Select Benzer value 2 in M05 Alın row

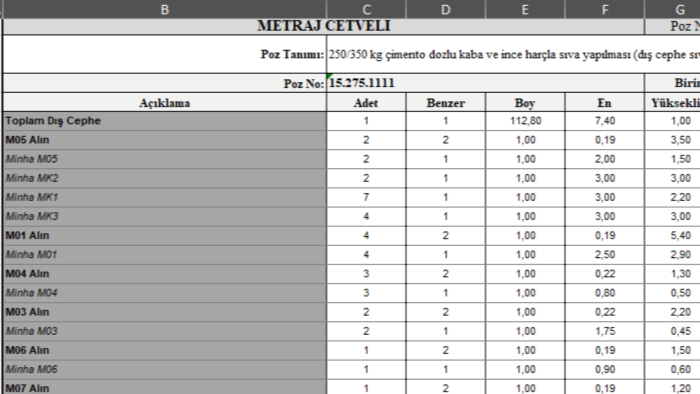[446, 140]
